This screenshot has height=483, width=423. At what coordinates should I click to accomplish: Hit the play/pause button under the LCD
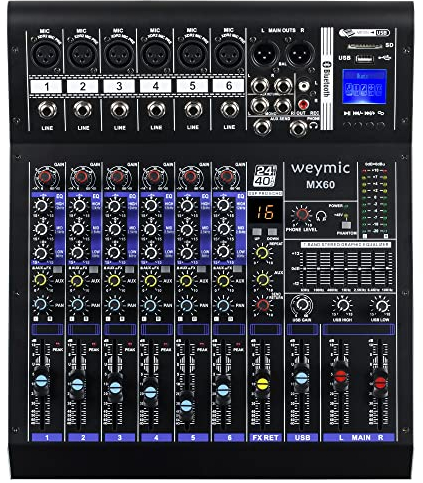(347, 126)
